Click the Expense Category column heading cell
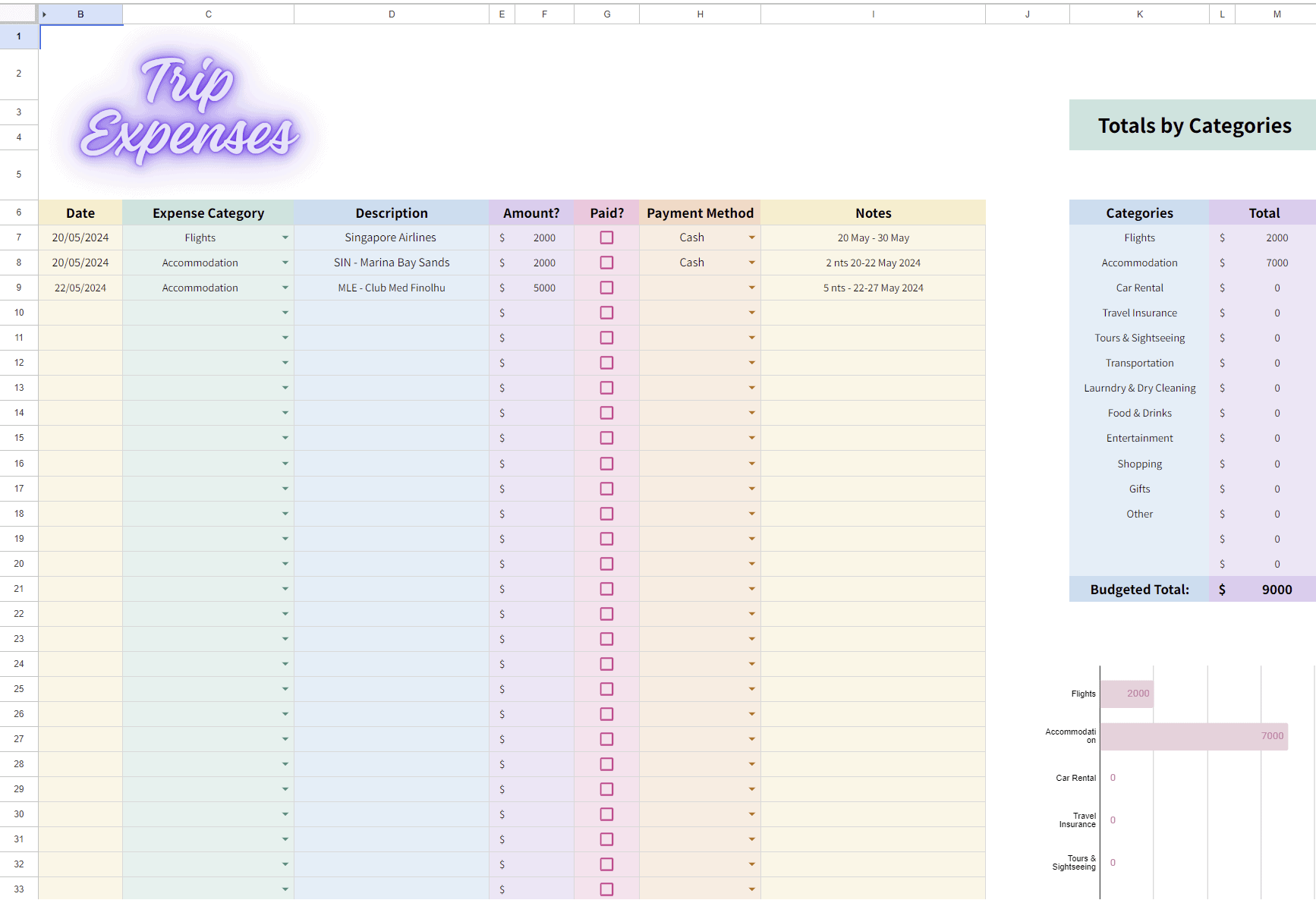Viewport: 1316px width, 900px height. 208,213
